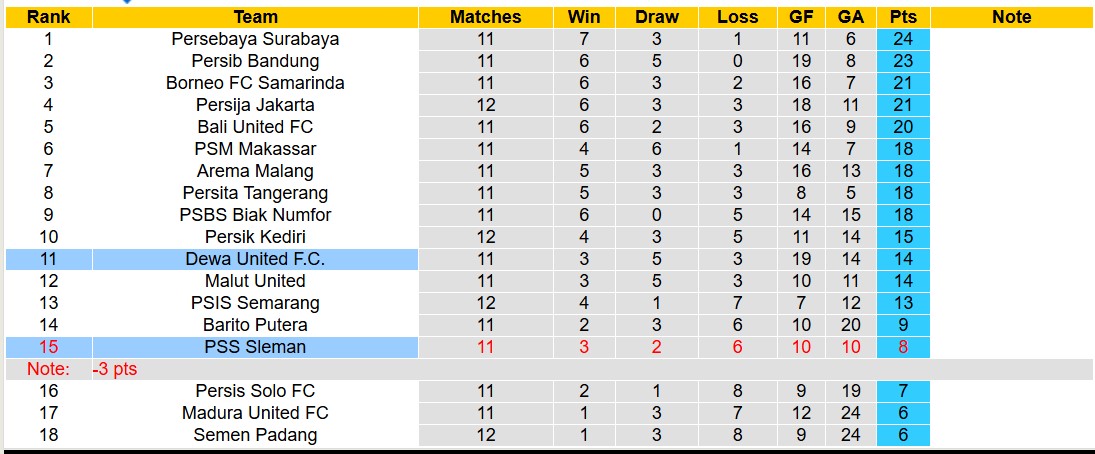The width and height of the screenshot is (1095, 454).
Task: Click the Persis Solo FC team name
Action: coord(255,391)
